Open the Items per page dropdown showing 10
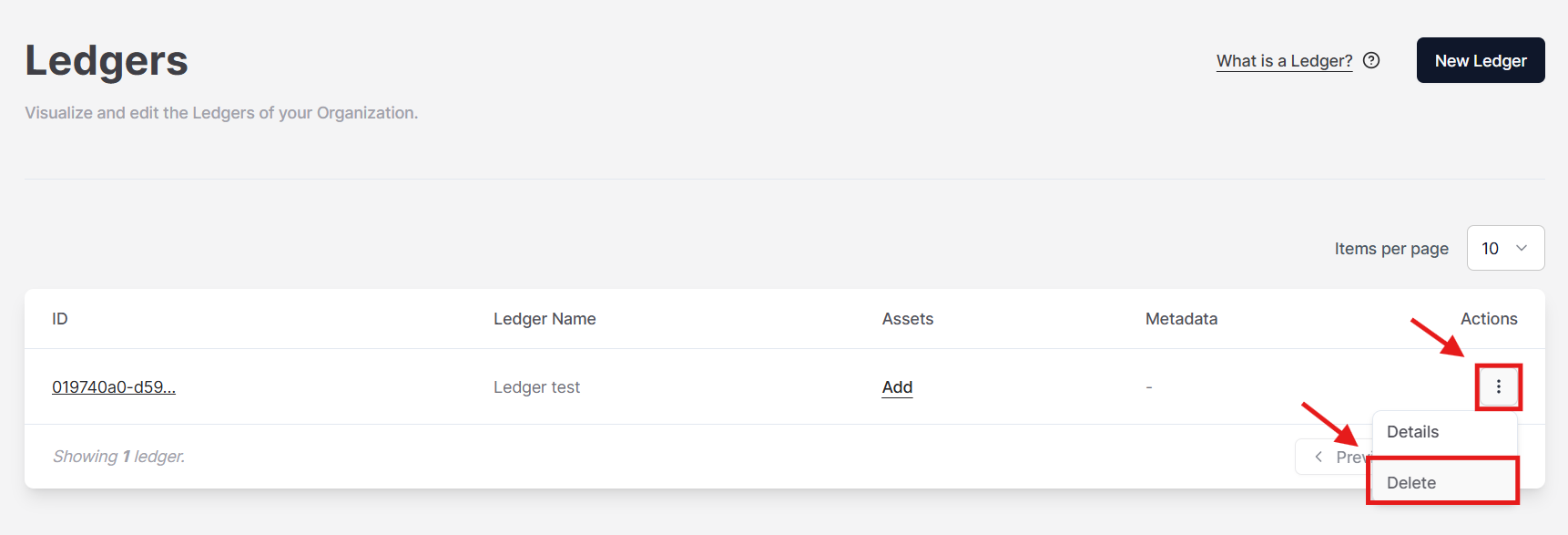The width and height of the screenshot is (1568, 535). tap(1505, 248)
